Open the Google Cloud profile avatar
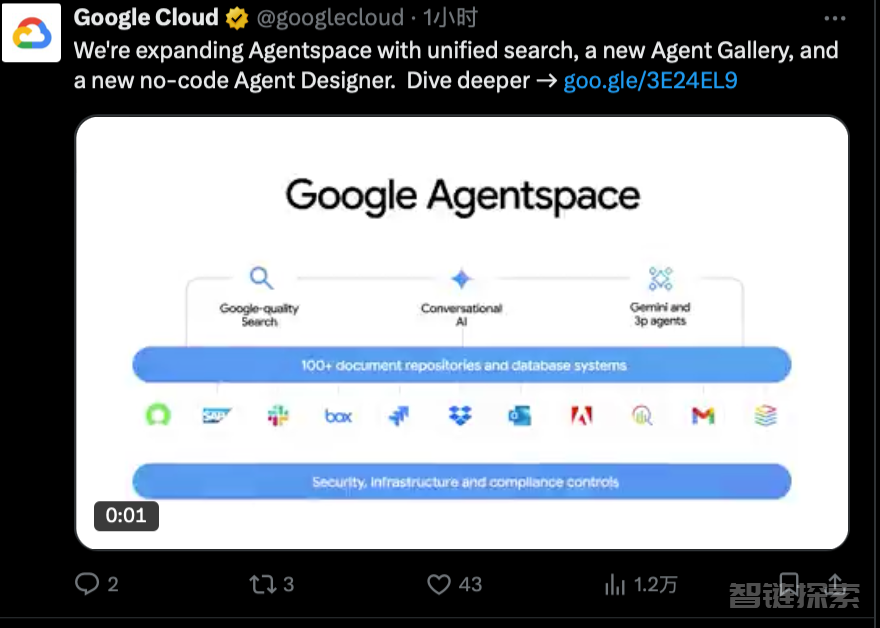Image resolution: width=880 pixels, height=628 pixels. click(x=31, y=32)
